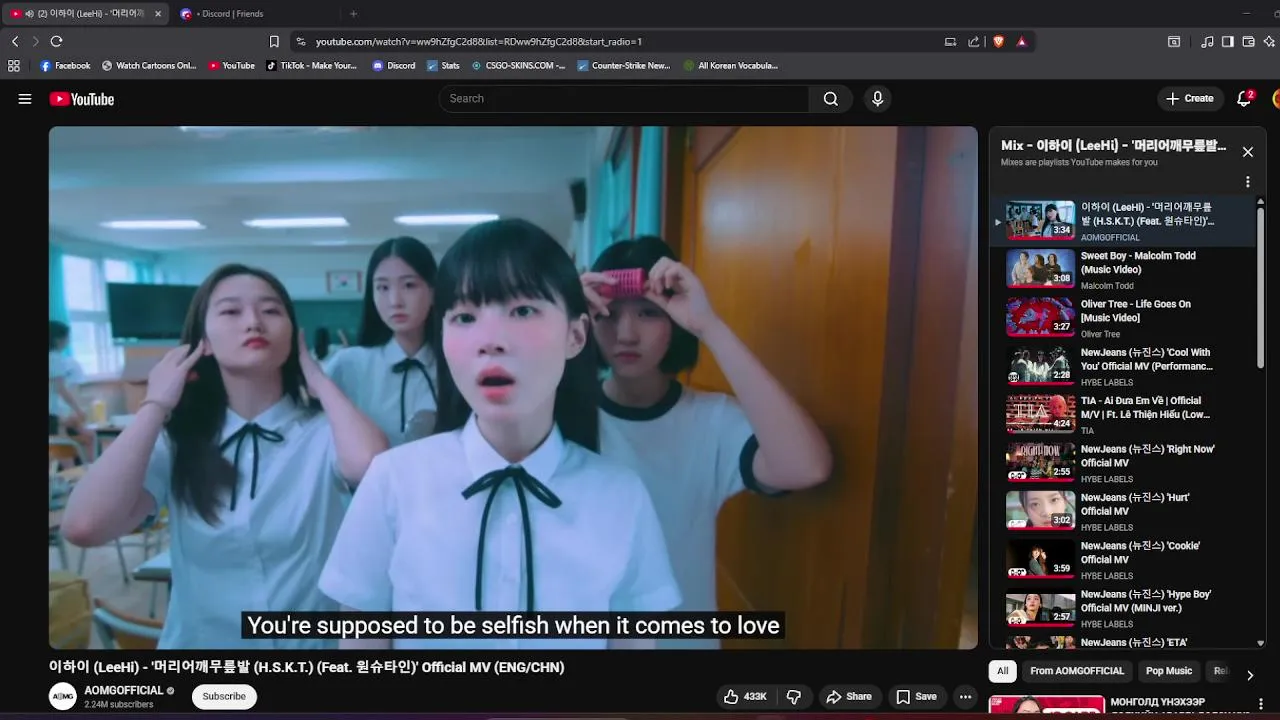Show next filter chips with arrow
The width and height of the screenshot is (1280, 720).
click(x=1249, y=675)
